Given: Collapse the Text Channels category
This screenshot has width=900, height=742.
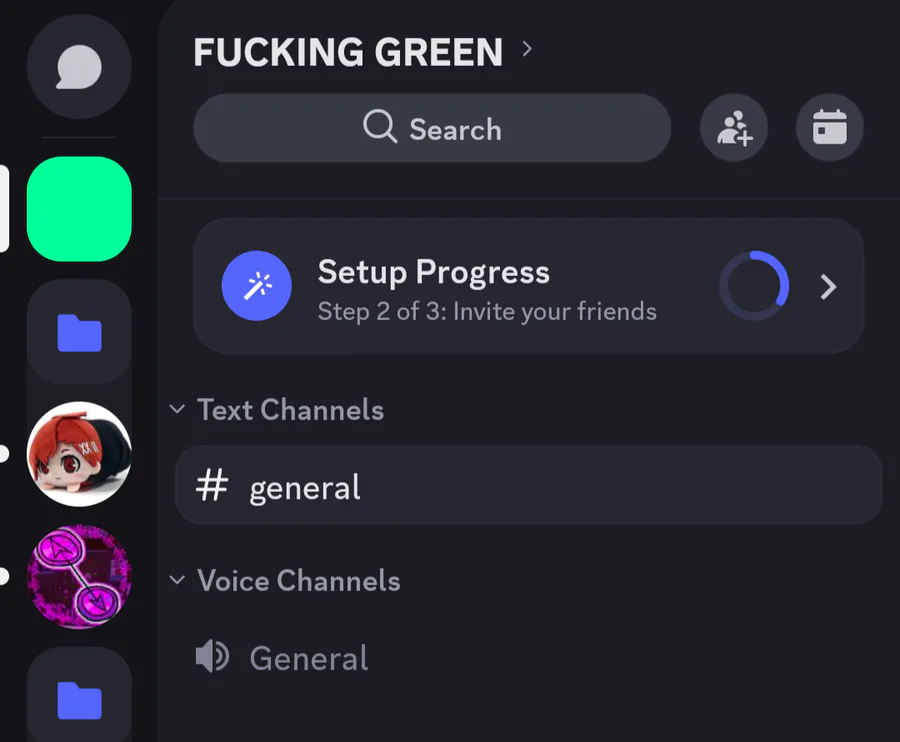Looking at the screenshot, I should pos(277,410).
